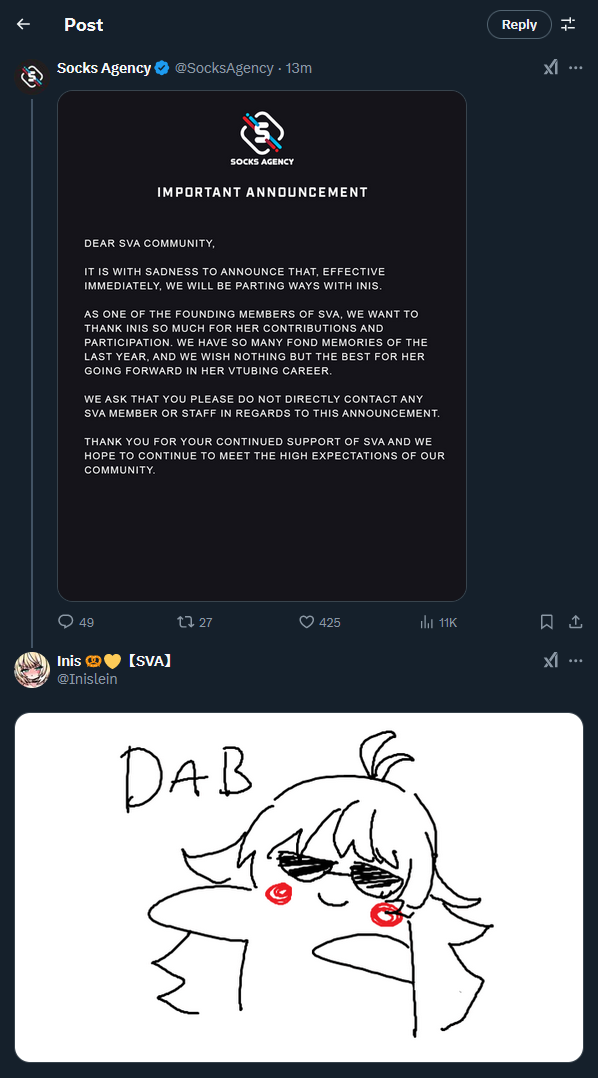Open more options on Inis post
The width and height of the screenshot is (598, 1078).
click(x=576, y=661)
